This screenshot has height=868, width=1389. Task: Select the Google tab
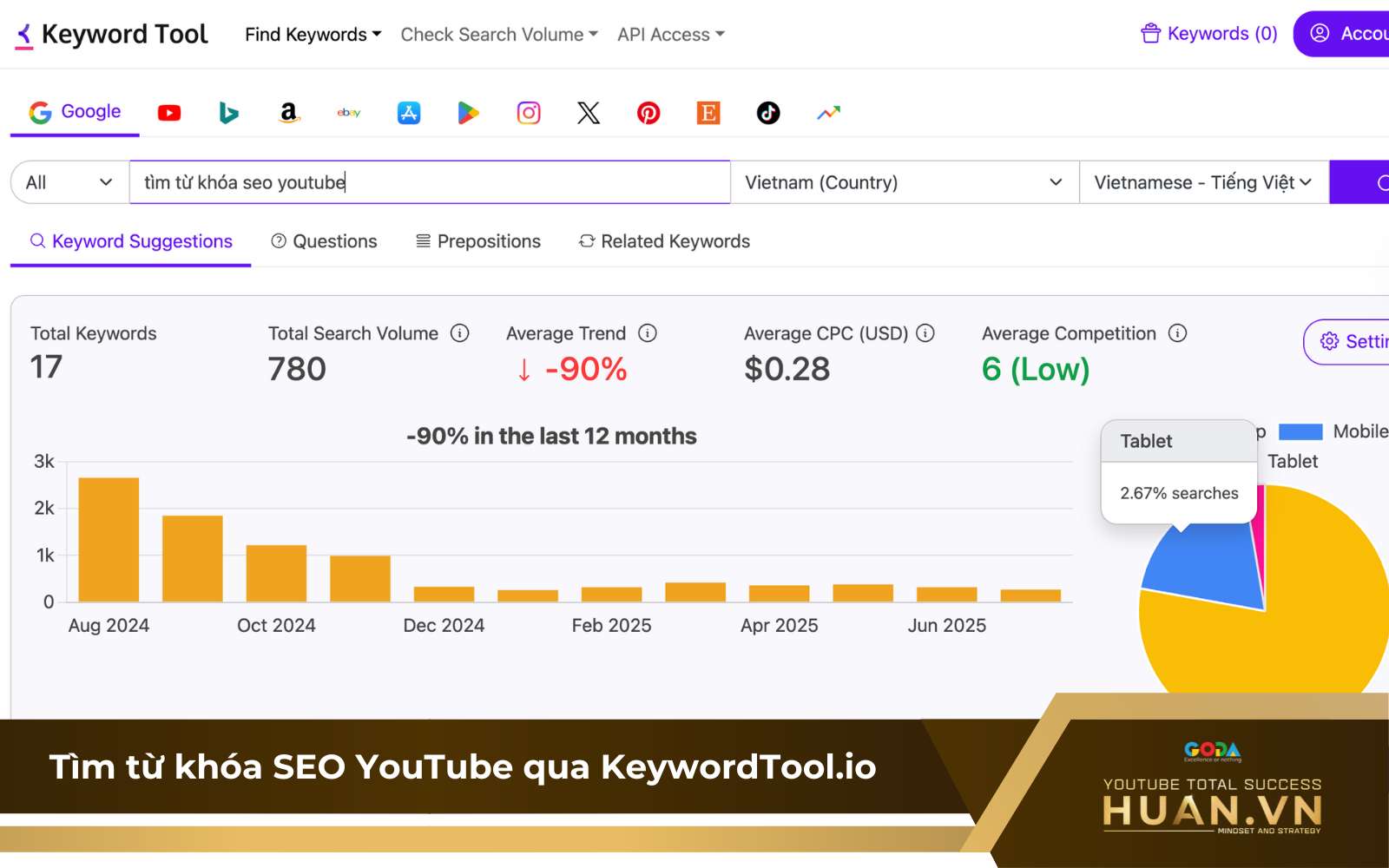(x=75, y=112)
